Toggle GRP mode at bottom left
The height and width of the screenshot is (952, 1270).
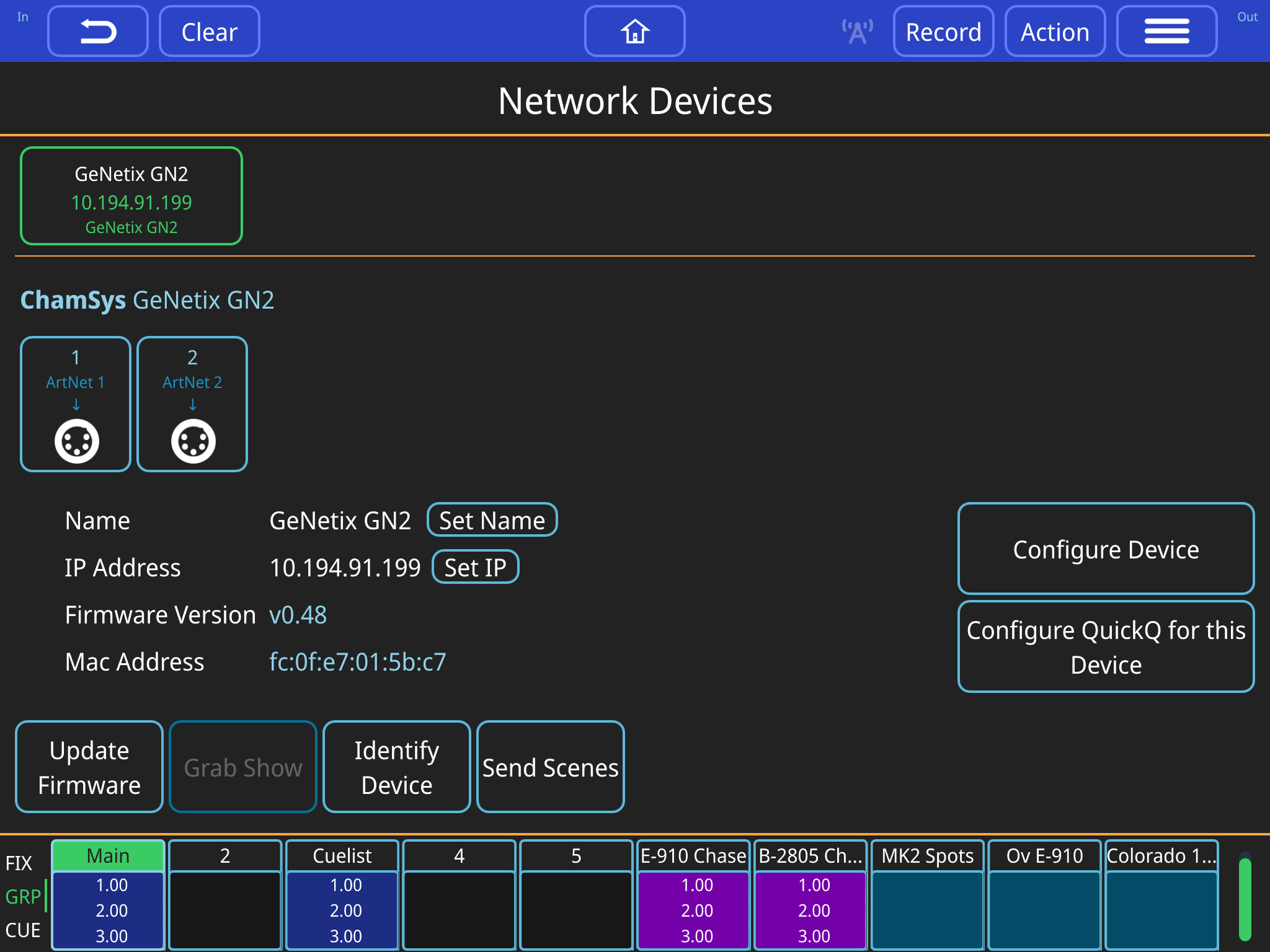point(24,895)
